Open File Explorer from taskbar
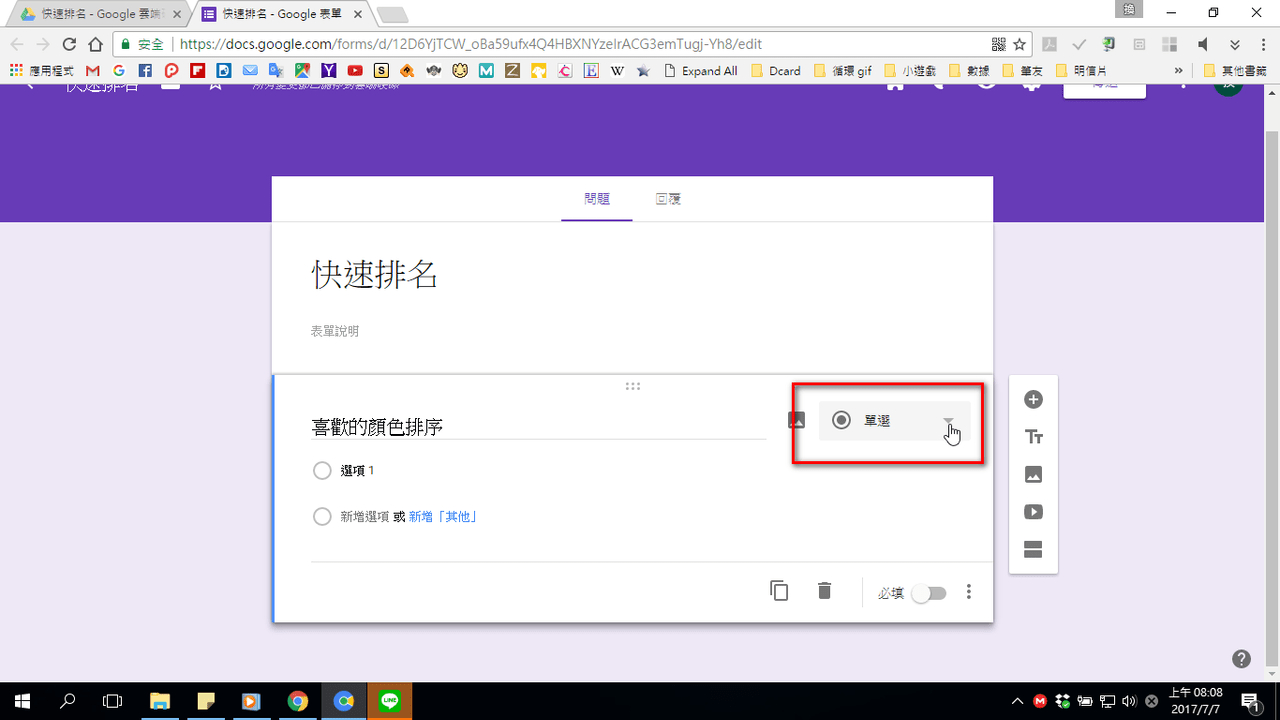Viewport: 1280px width, 720px height. (160, 701)
